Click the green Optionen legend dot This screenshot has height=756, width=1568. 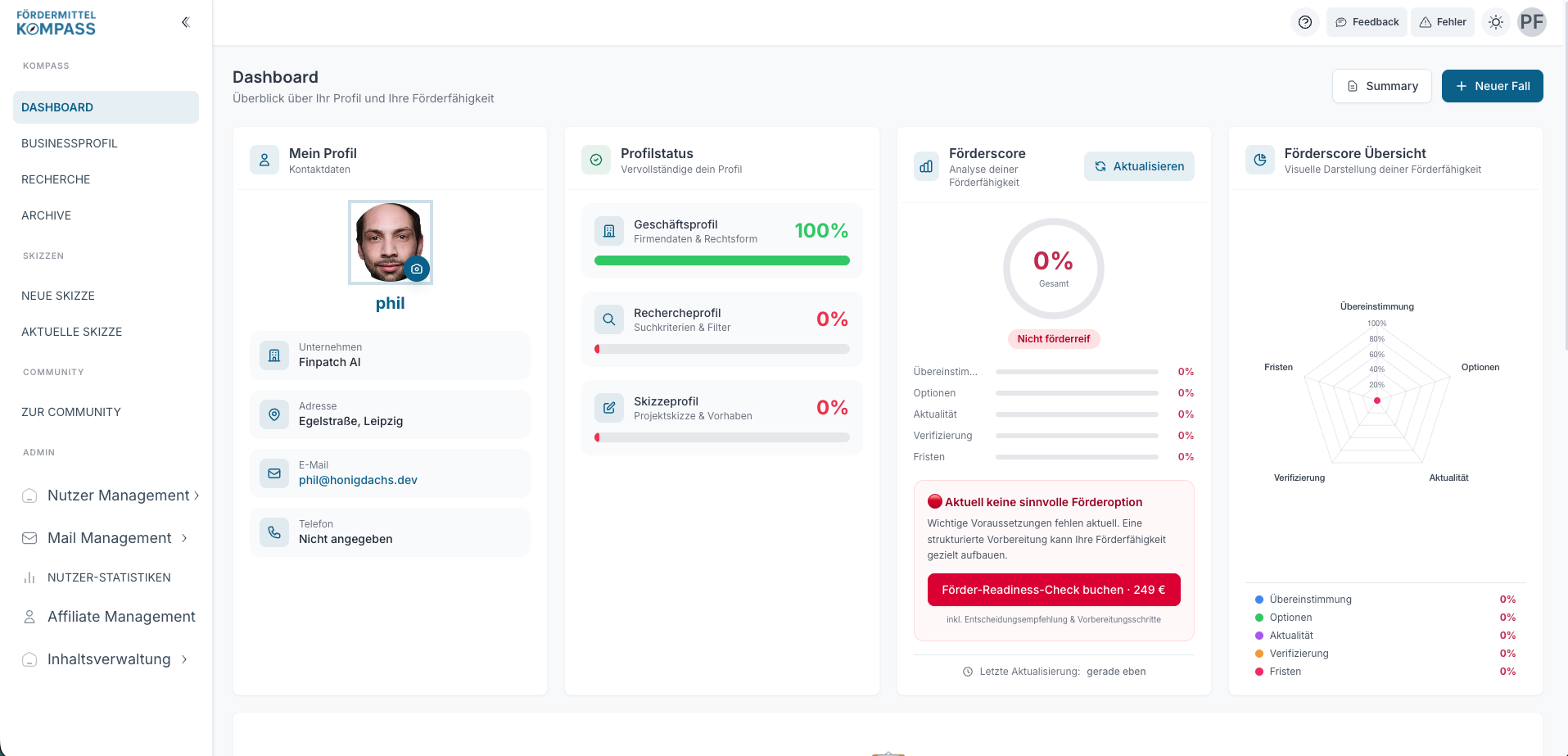pyautogui.click(x=1259, y=618)
